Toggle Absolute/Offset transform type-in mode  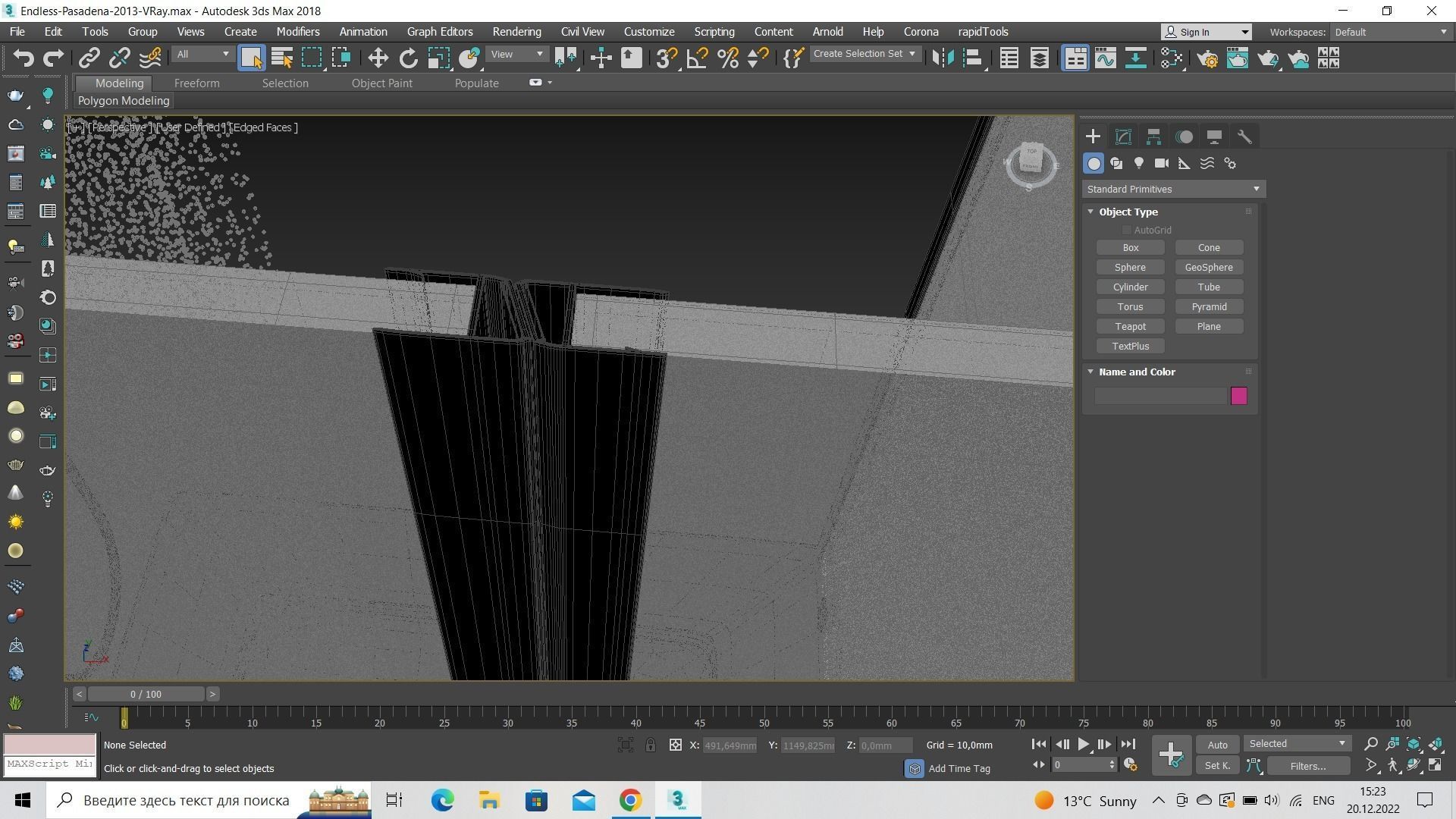[x=675, y=745]
